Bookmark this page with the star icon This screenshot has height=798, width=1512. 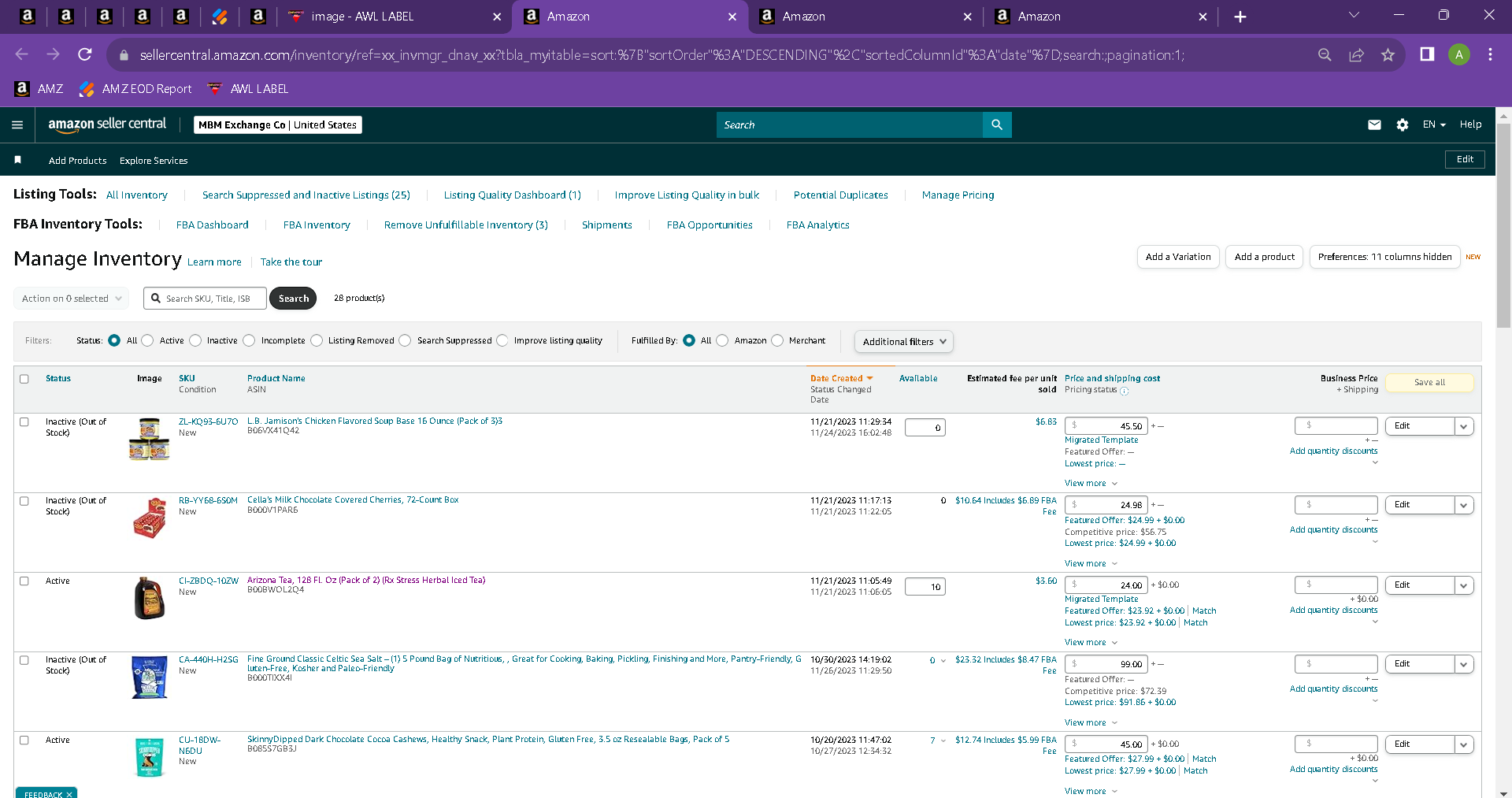point(1388,54)
